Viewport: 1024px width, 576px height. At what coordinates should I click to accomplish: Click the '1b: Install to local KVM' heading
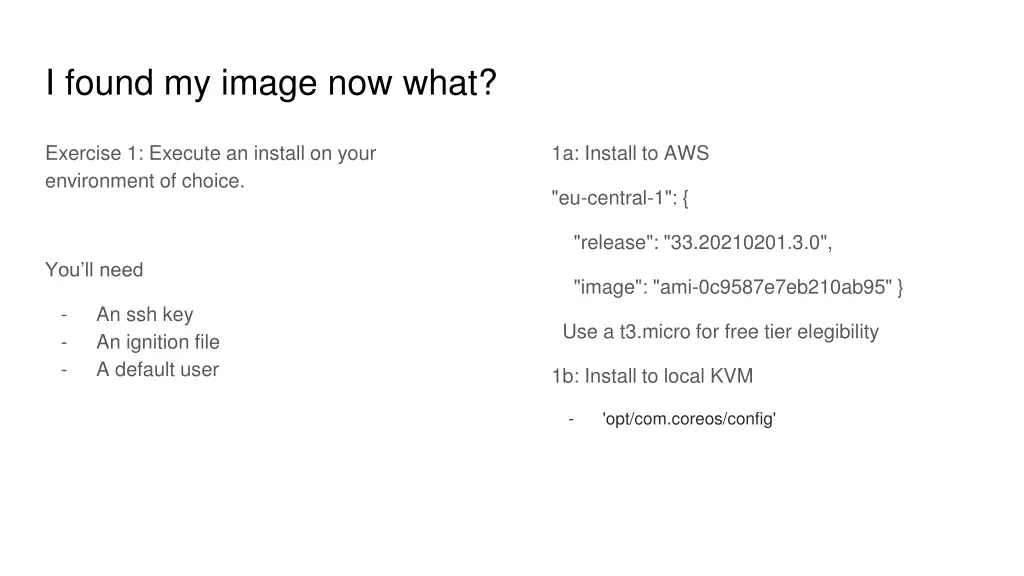pyautogui.click(x=652, y=376)
